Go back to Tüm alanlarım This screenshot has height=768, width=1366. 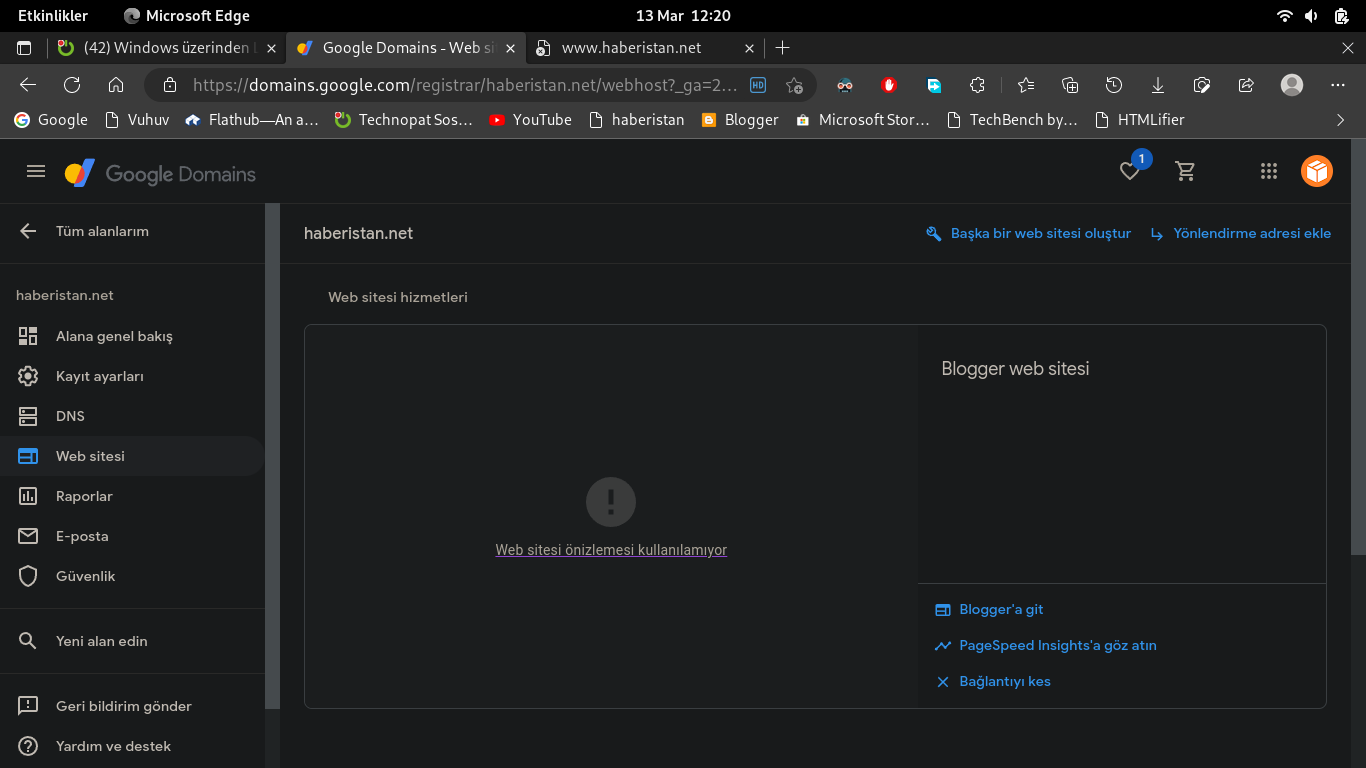tap(84, 231)
